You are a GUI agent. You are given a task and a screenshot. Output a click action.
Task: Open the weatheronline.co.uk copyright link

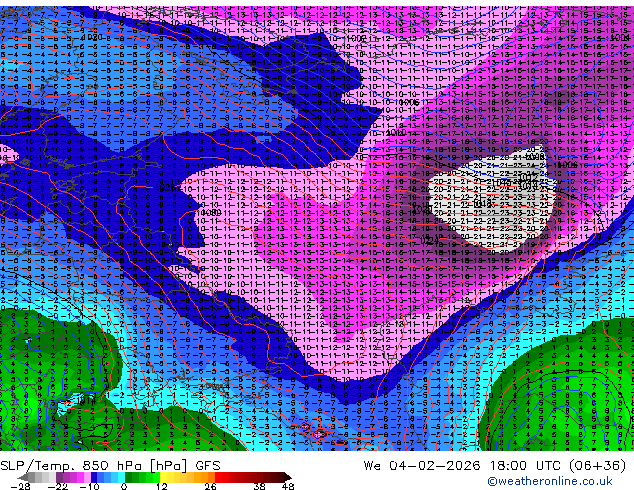coord(550,481)
